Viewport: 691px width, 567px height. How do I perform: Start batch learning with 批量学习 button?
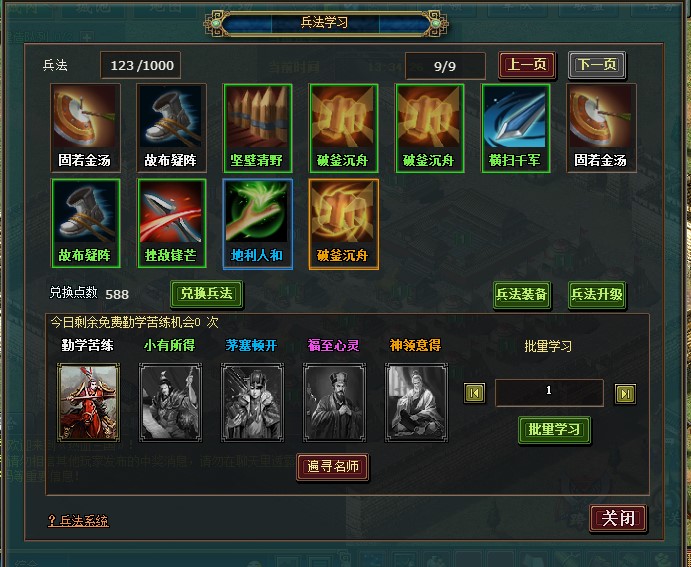pos(554,430)
